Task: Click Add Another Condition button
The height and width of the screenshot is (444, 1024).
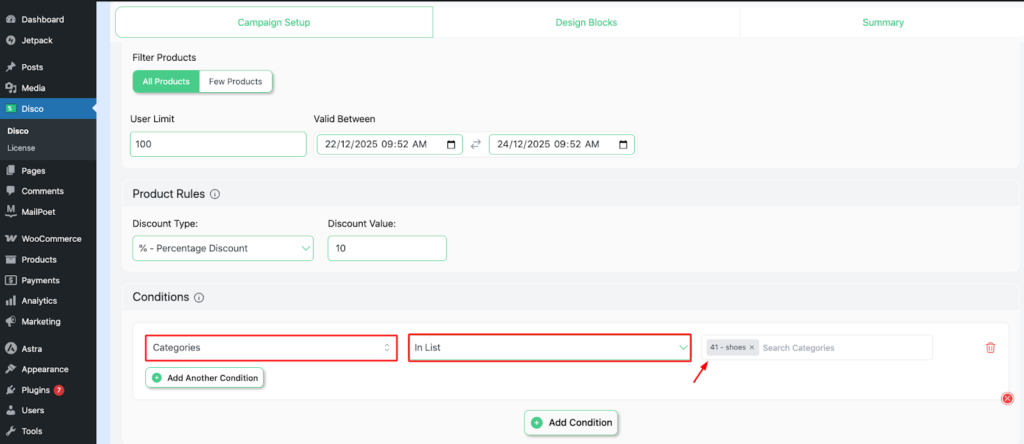Action: coord(204,378)
